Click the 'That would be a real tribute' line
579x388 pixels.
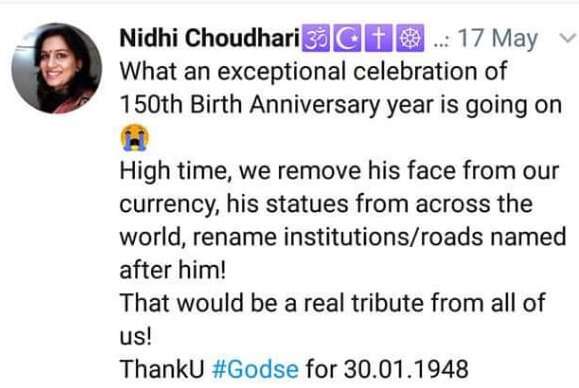click(x=332, y=303)
